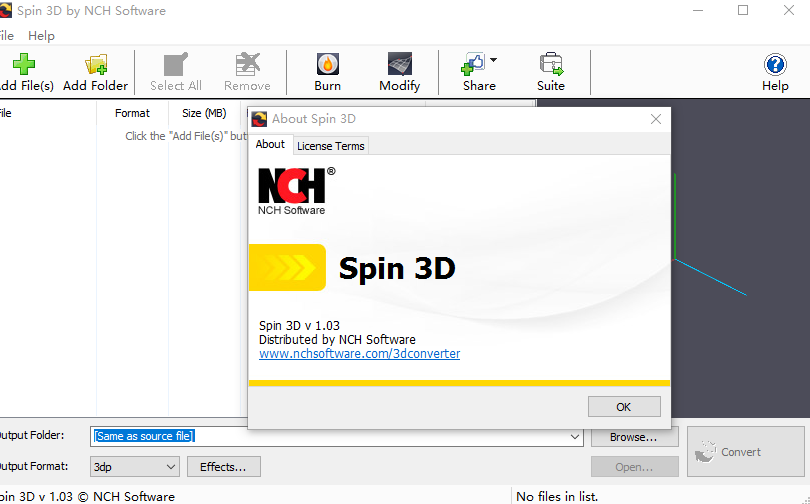Expand the Share dropdown arrow

pos(493,60)
